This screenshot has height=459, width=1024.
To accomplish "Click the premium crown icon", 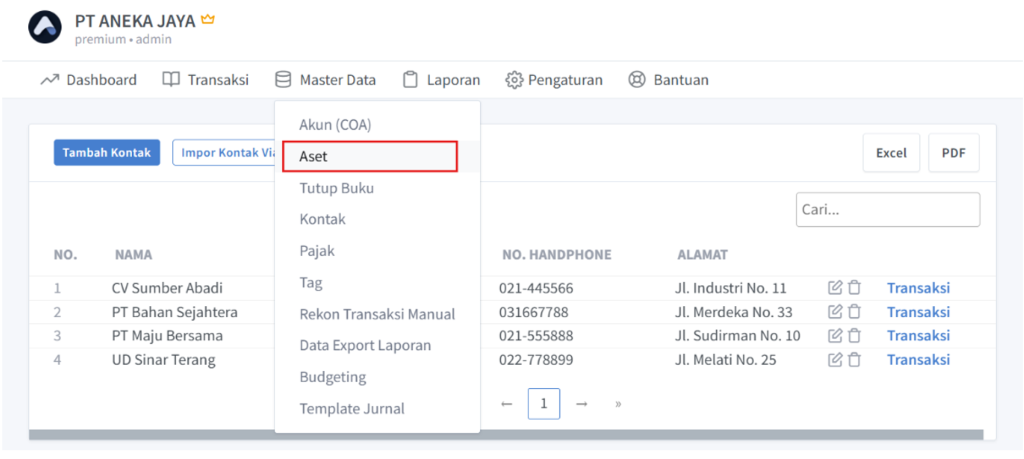I will [208, 20].
